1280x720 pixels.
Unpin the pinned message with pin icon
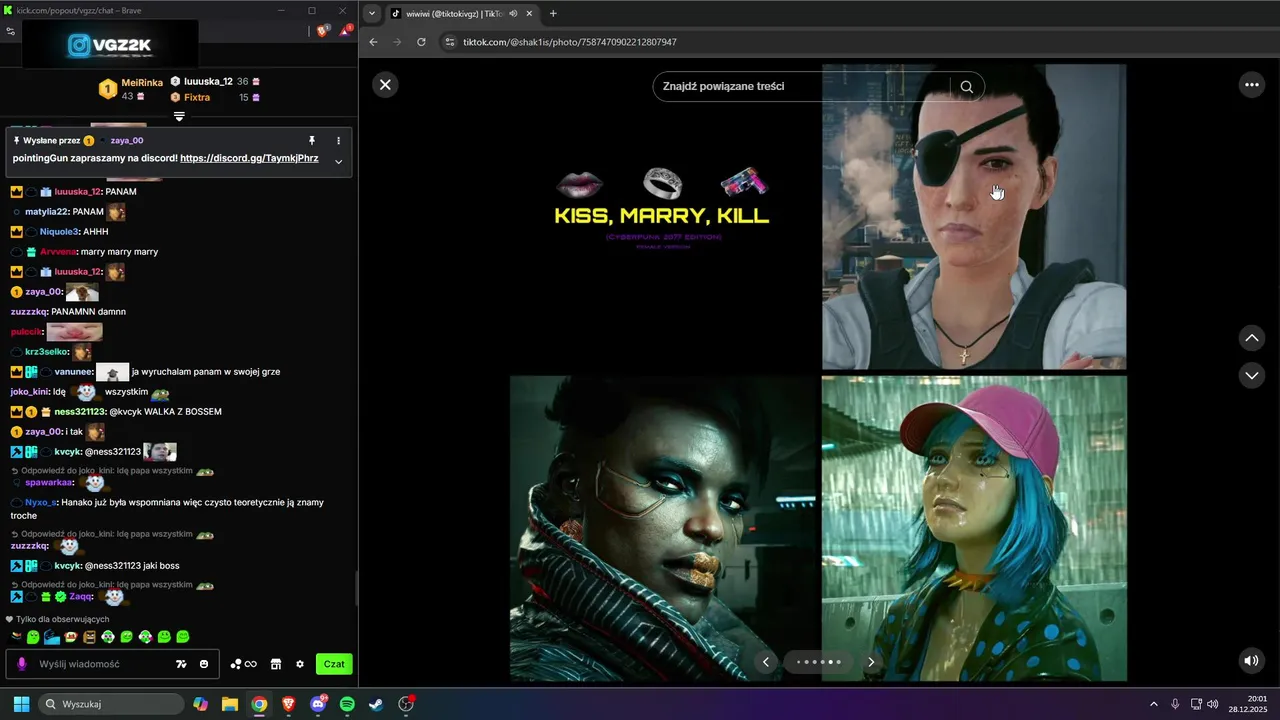pyautogui.click(x=312, y=141)
